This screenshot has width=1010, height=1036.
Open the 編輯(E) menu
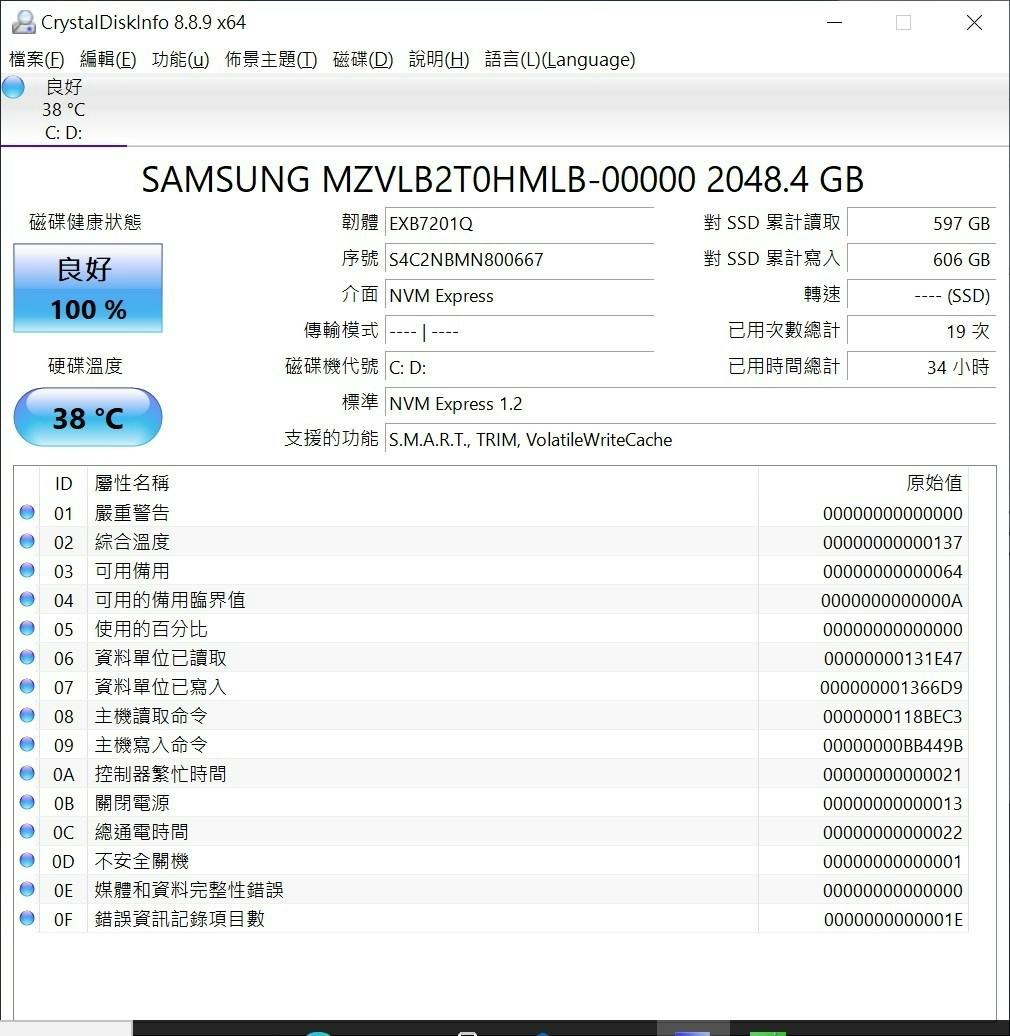click(x=108, y=59)
